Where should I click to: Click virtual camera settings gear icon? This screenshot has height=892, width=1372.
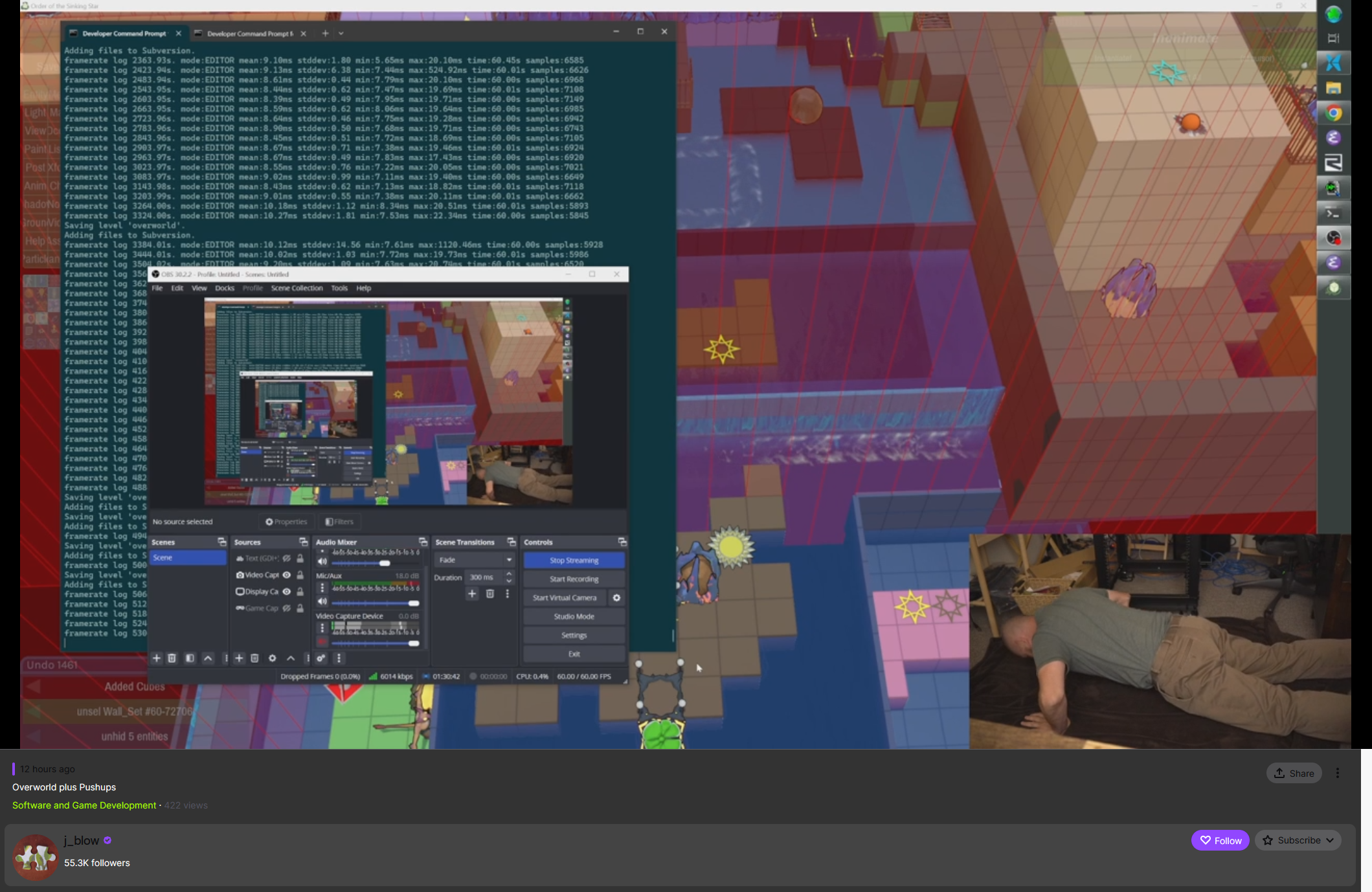(616, 598)
